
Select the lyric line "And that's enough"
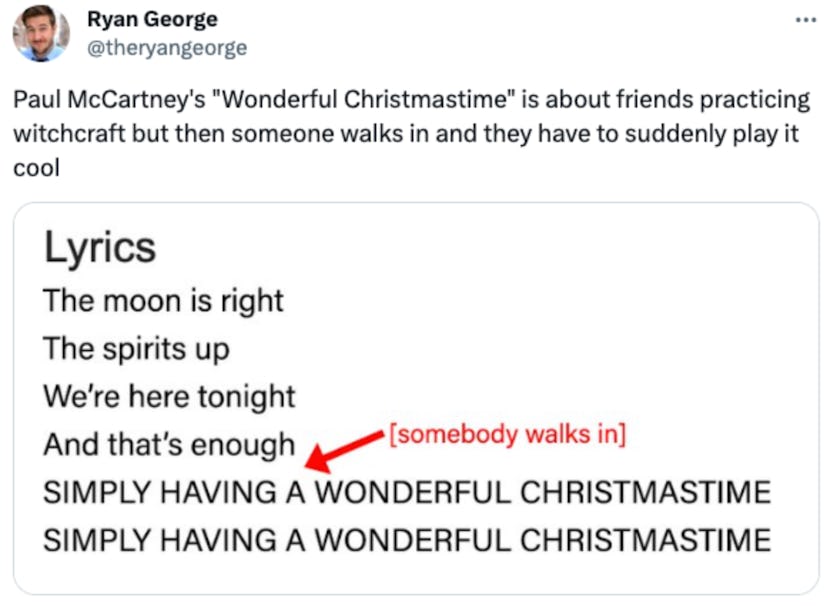[x=169, y=444]
